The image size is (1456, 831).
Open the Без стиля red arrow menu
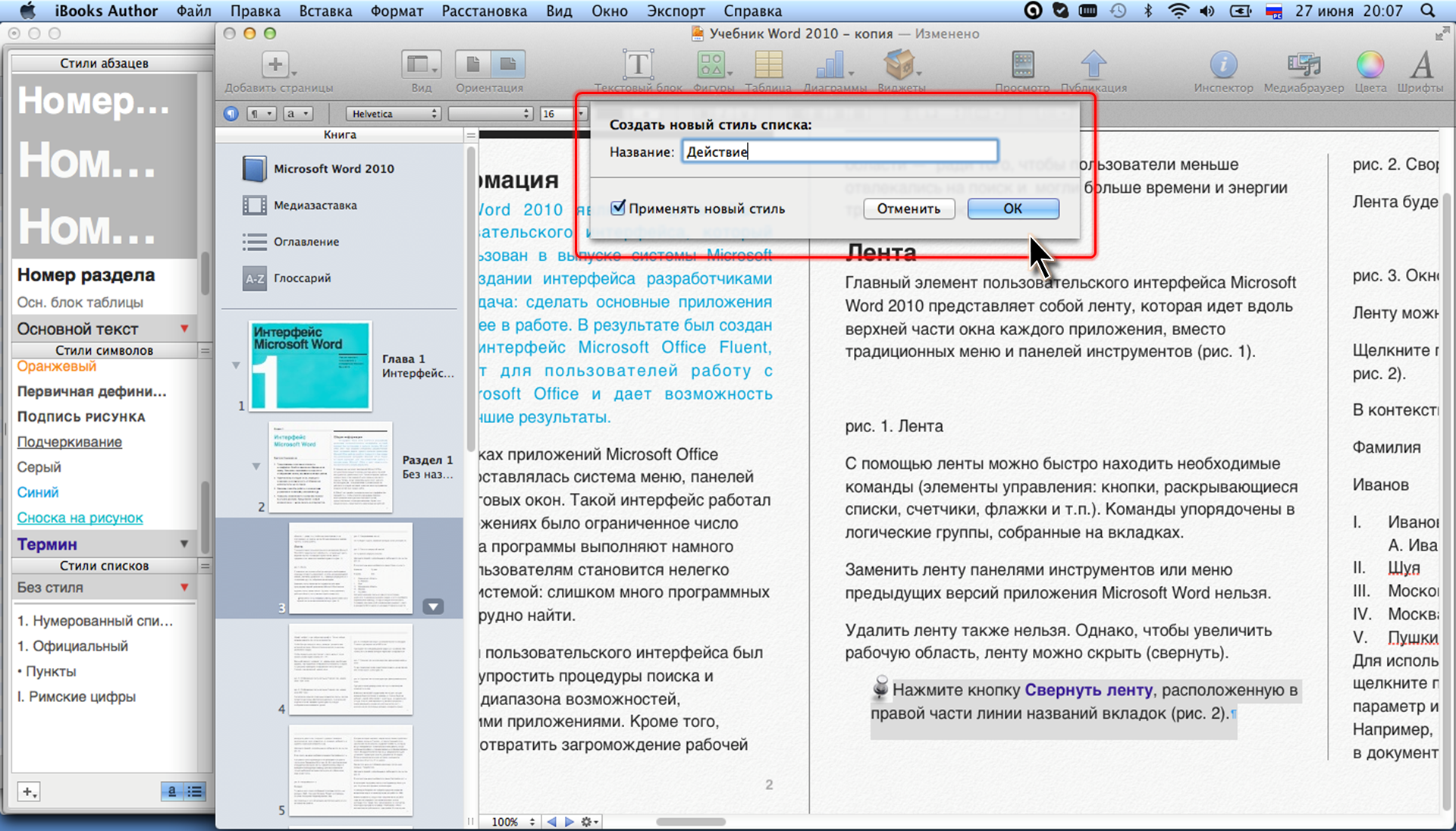184,588
